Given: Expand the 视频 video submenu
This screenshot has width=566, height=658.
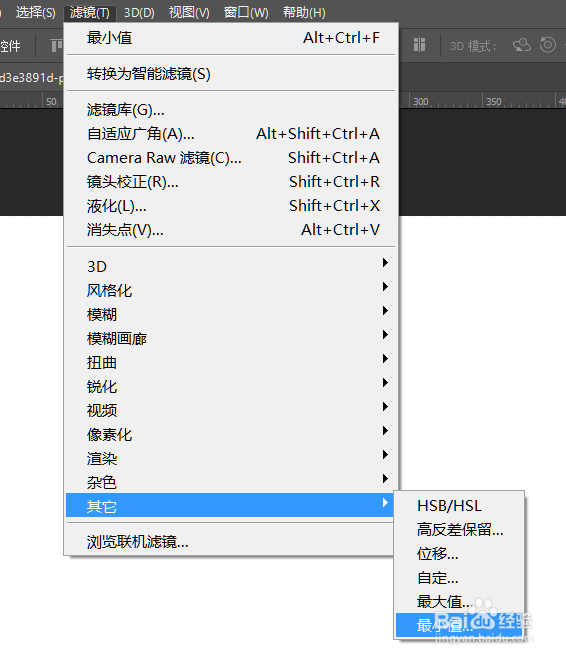Looking at the screenshot, I should pos(231,410).
